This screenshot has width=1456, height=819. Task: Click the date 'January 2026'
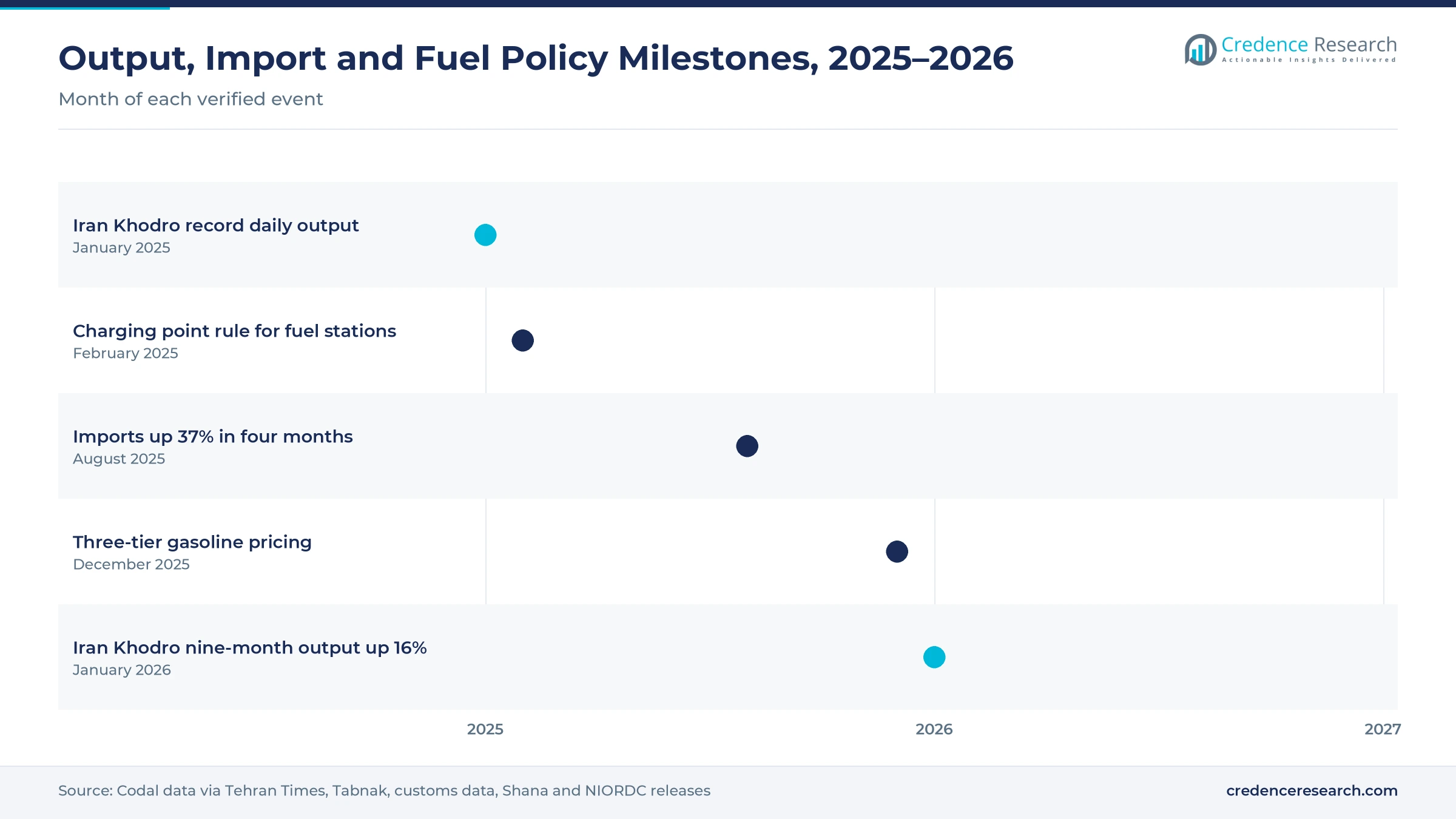coord(122,670)
